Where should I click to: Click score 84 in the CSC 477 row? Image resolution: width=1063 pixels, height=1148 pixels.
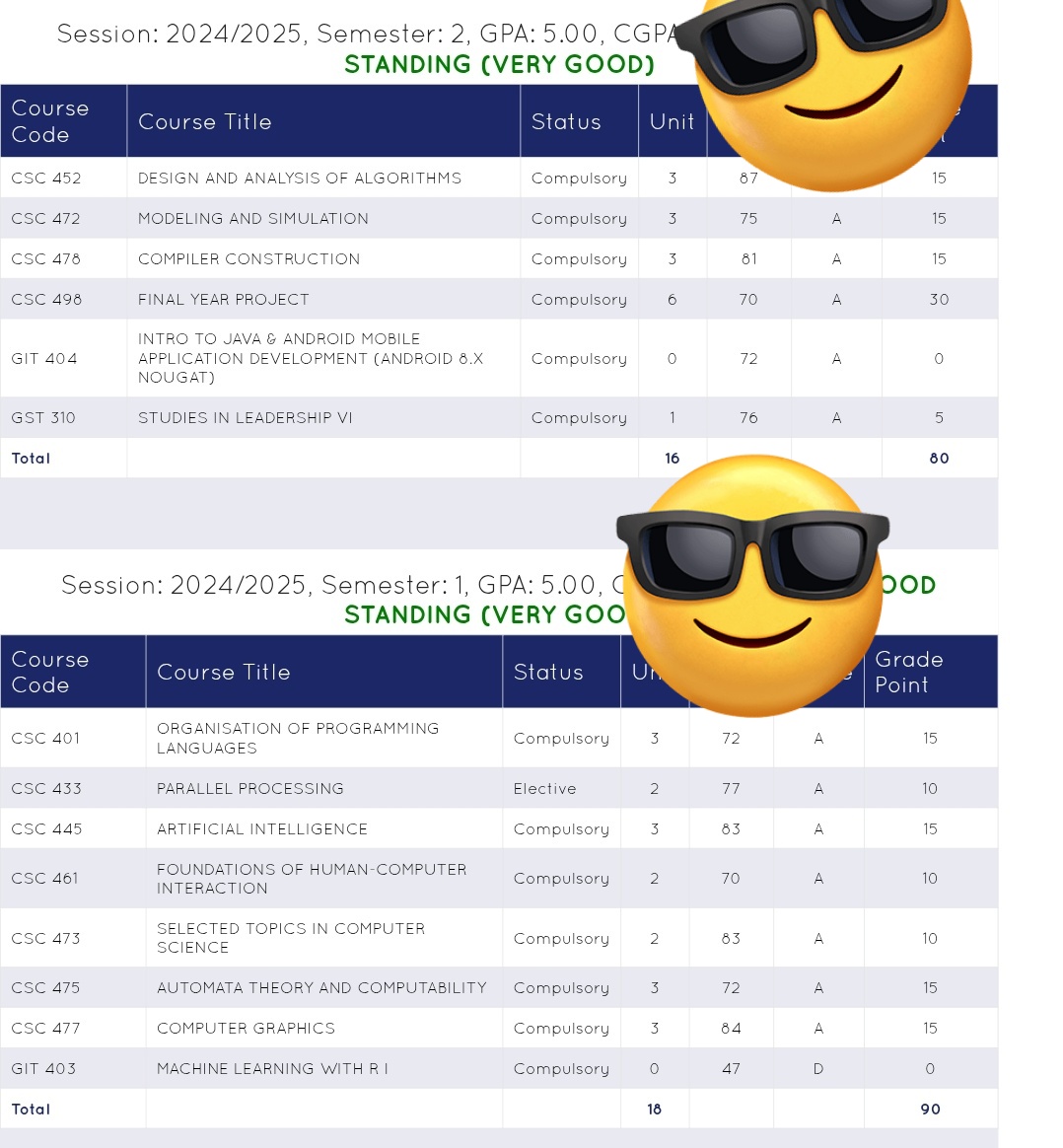[731, 1028]
